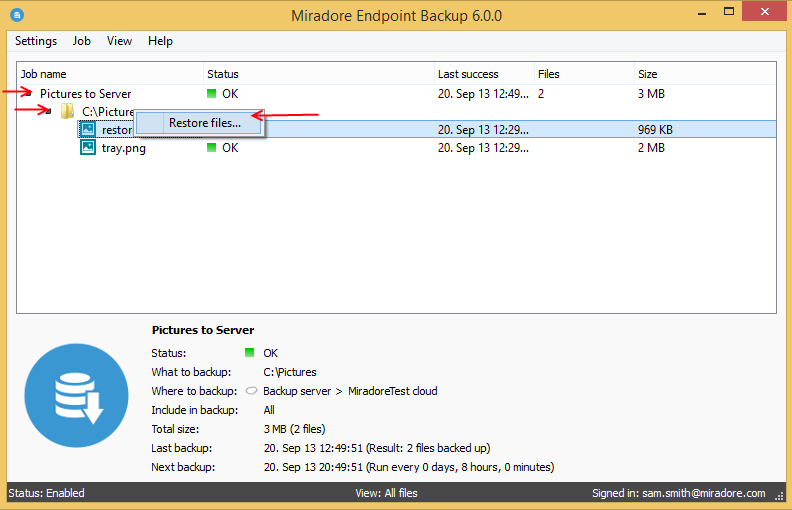Click the tray.png image file icon
Screen dimensions: 792x510
click(88, 147)
